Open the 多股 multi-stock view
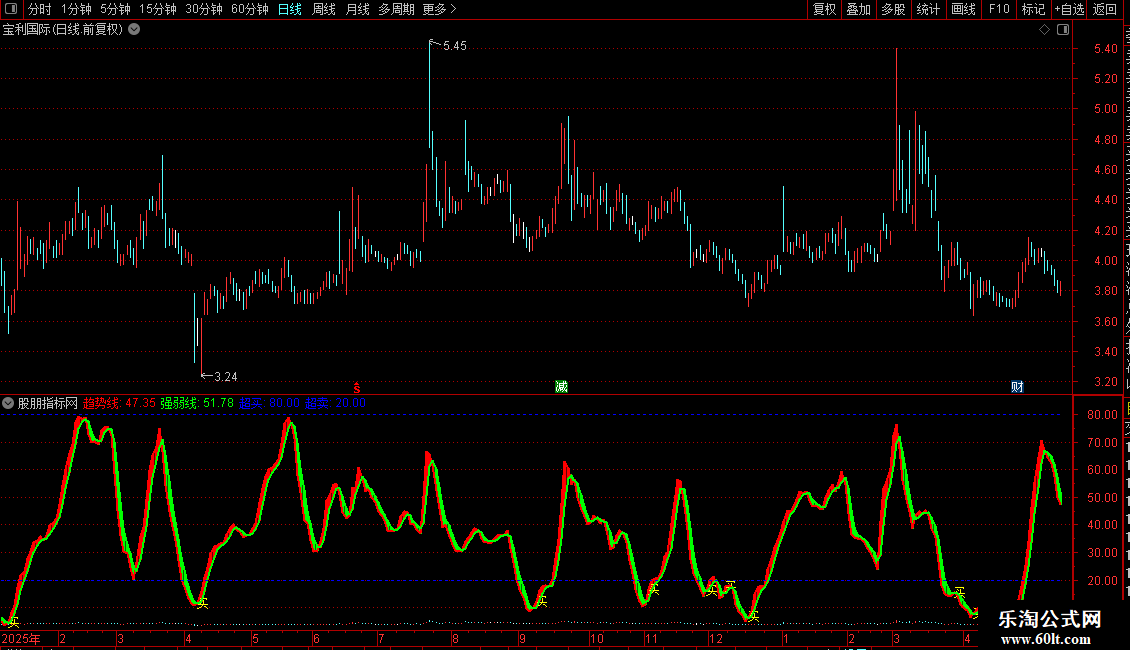 tap(894, 9)
